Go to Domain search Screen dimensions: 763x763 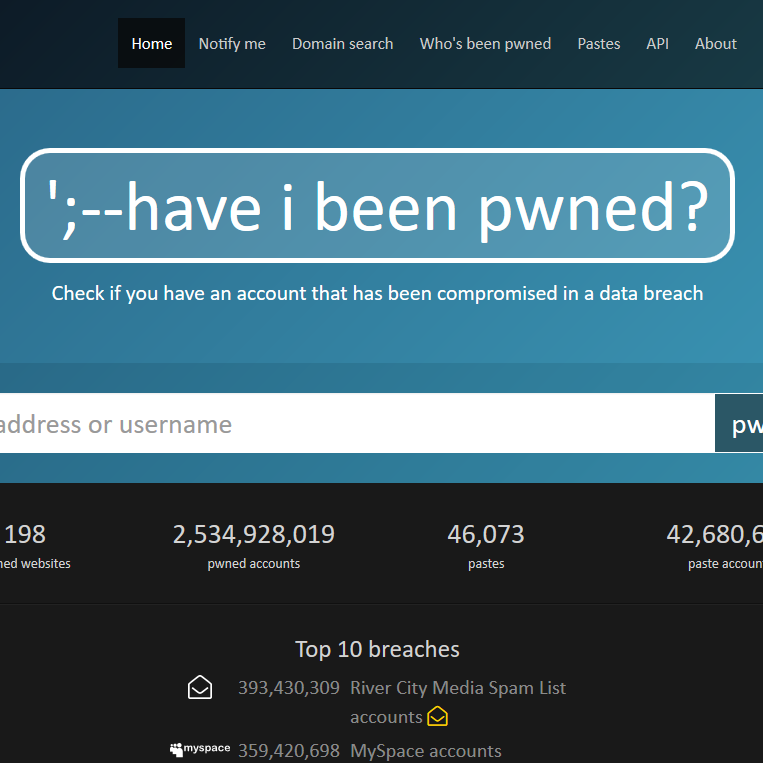[342, 44]
